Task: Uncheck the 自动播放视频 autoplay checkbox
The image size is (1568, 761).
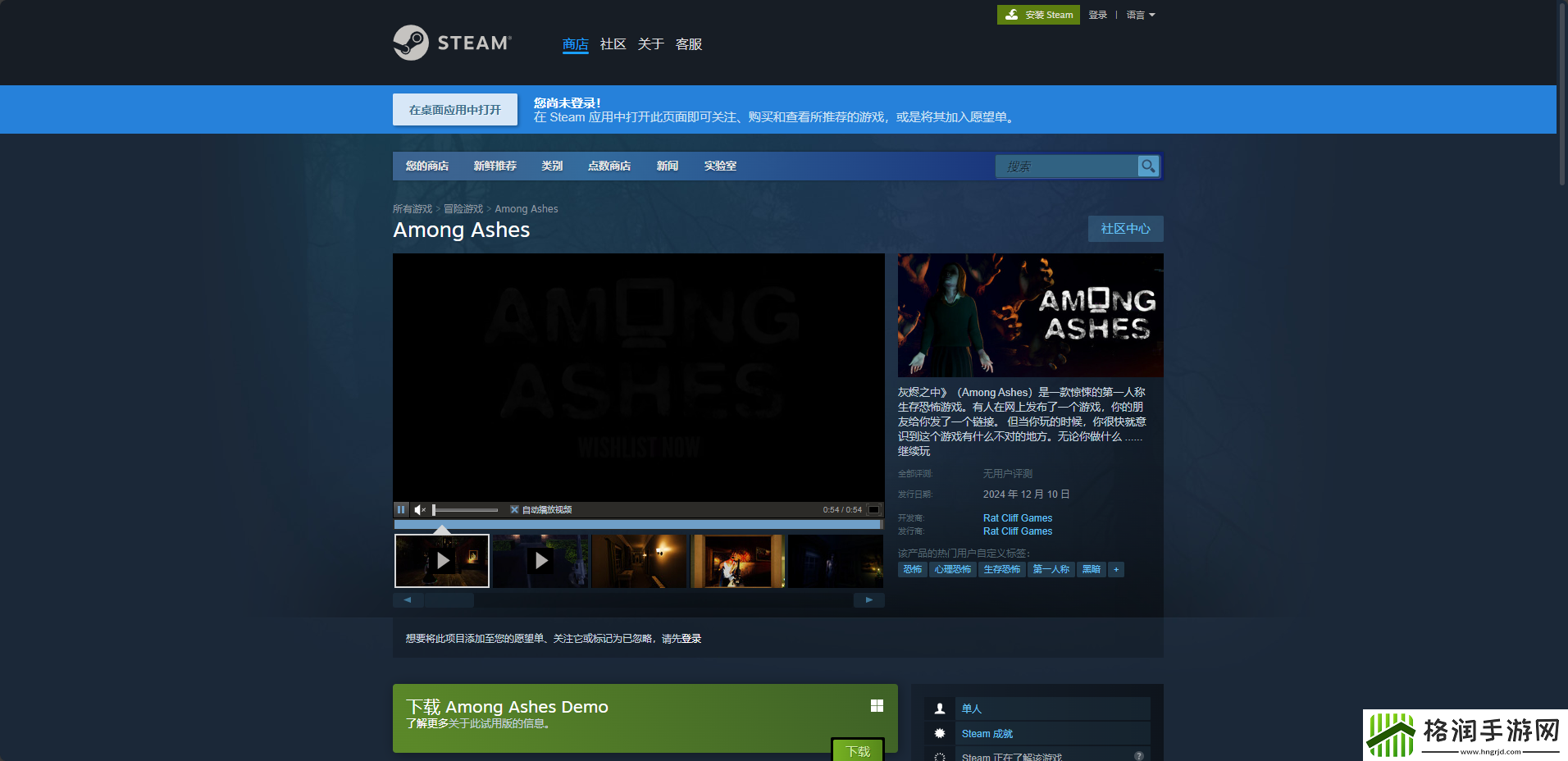Action: coord(514,509)
